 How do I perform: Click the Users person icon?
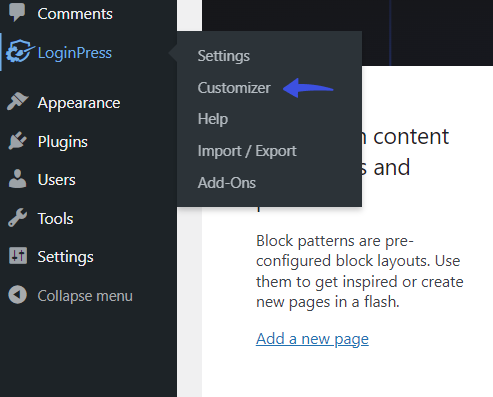17,179
